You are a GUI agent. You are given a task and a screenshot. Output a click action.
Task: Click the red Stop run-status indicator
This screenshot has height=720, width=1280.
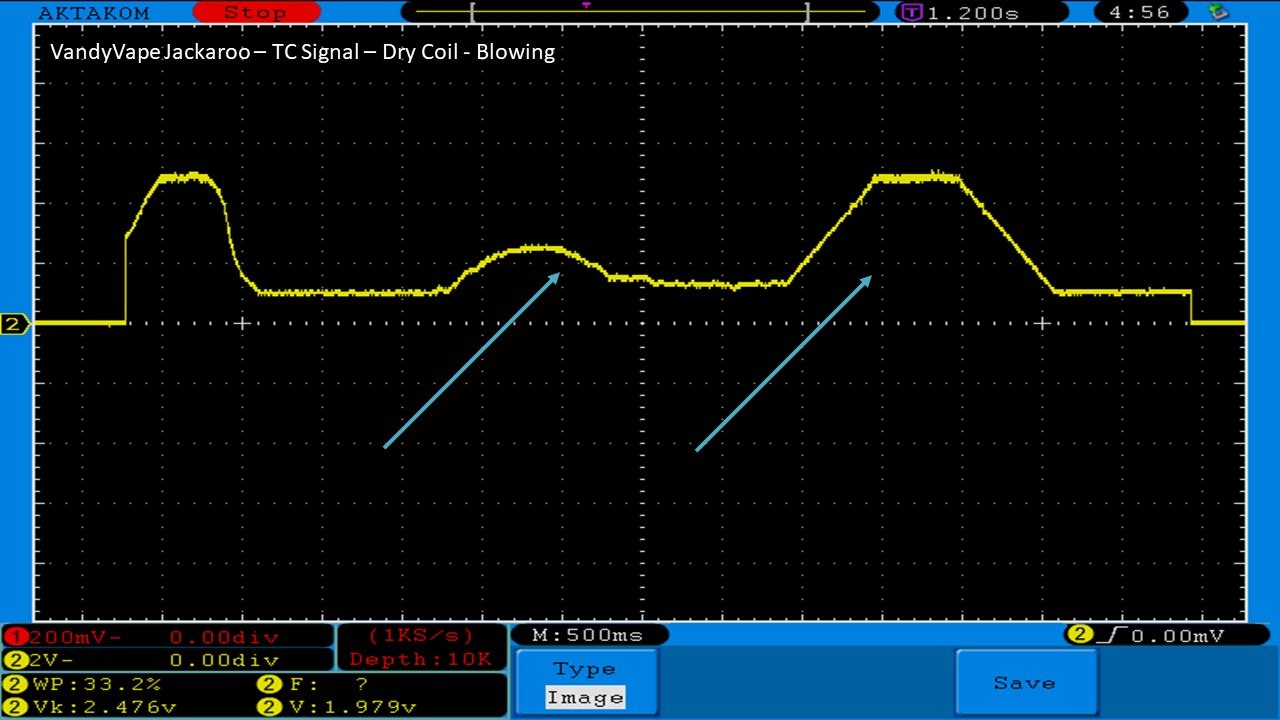pyautogui.click(x=256, y=12)
